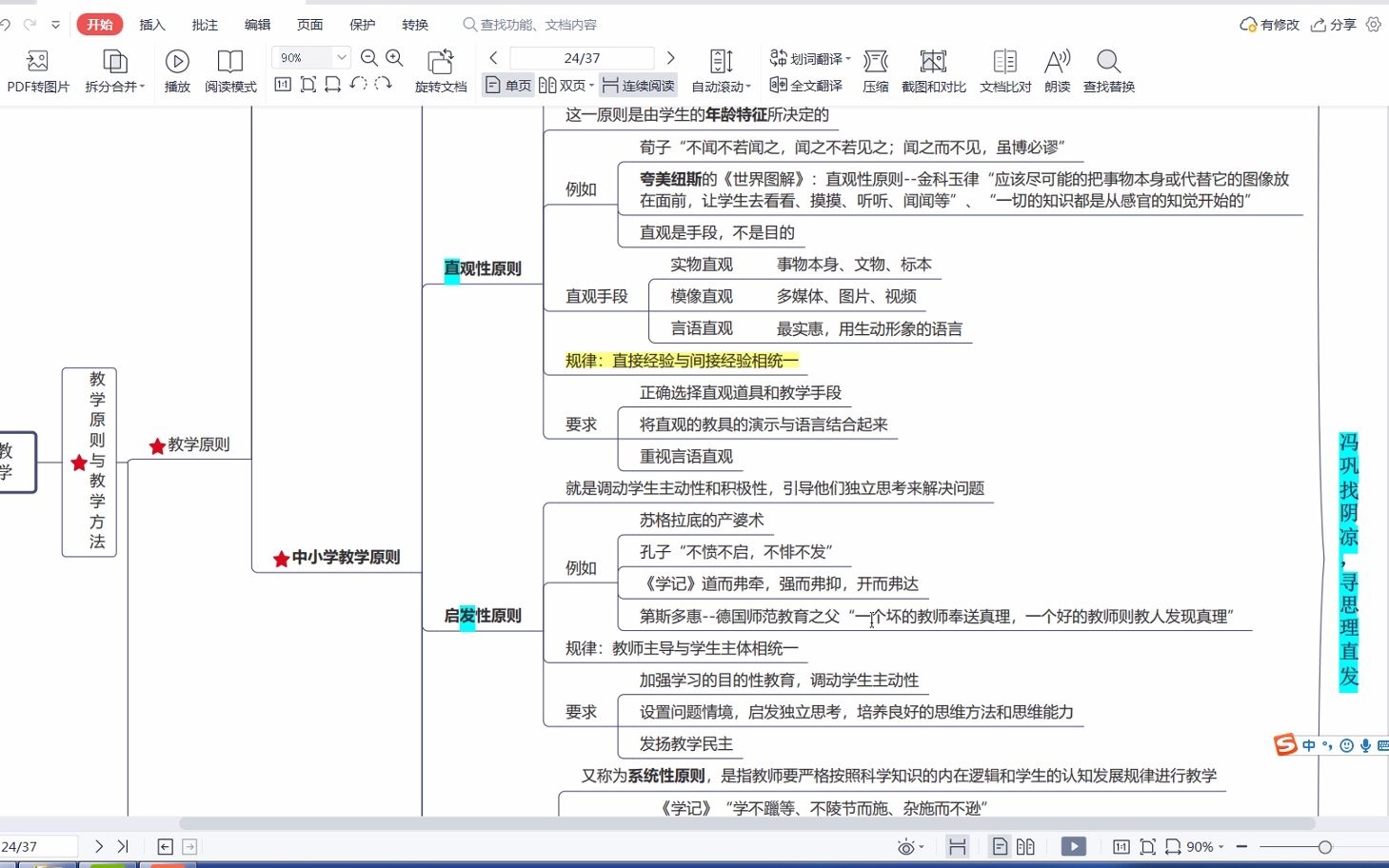Click the status bar next page arrow
1389x868 pixels.
tap(99, 846)
